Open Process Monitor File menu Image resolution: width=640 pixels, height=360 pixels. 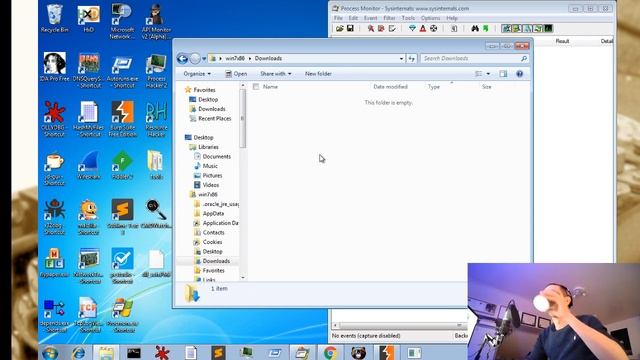[x=338, y=18]
